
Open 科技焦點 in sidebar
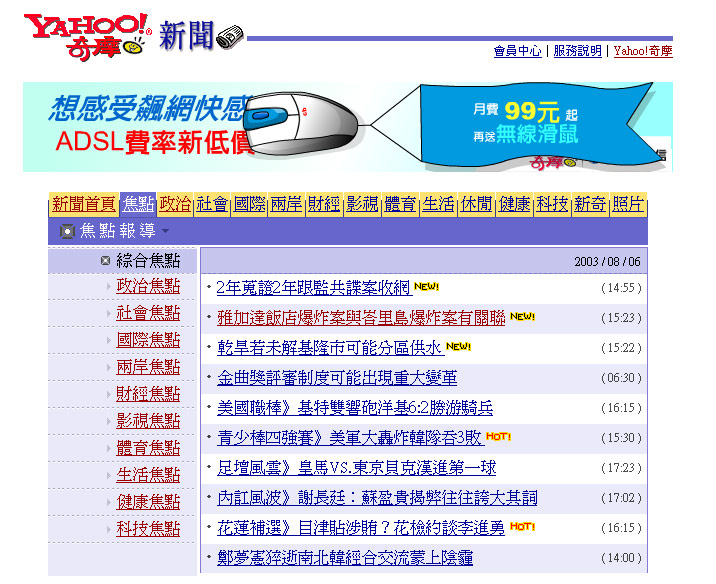[148, 529]
